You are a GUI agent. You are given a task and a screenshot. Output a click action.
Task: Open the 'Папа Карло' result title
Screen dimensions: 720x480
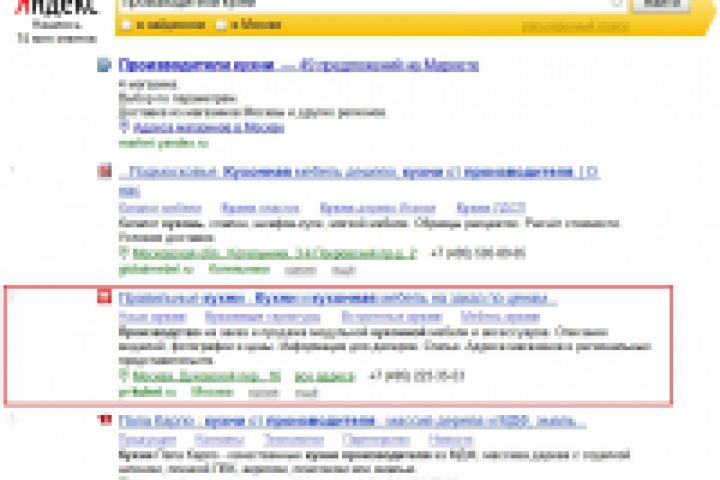(x=352, y=421)
